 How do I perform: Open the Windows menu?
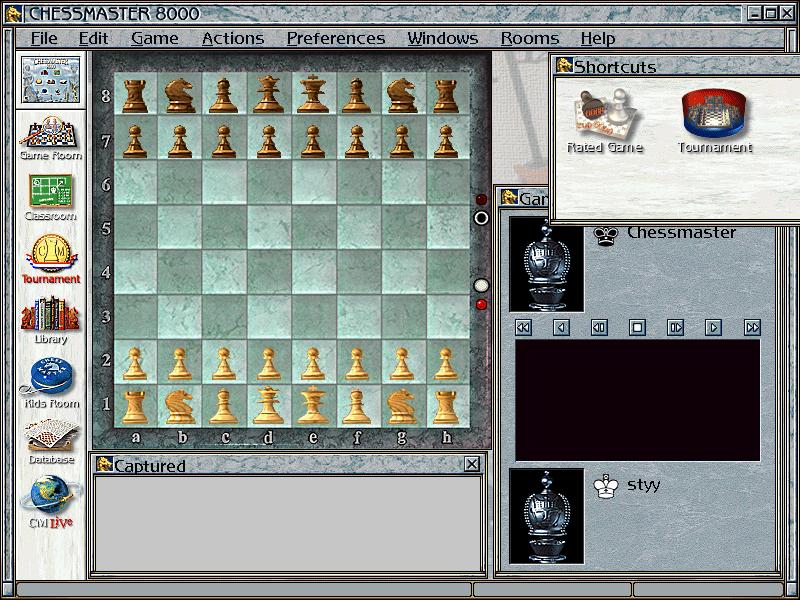coord(443,38)
